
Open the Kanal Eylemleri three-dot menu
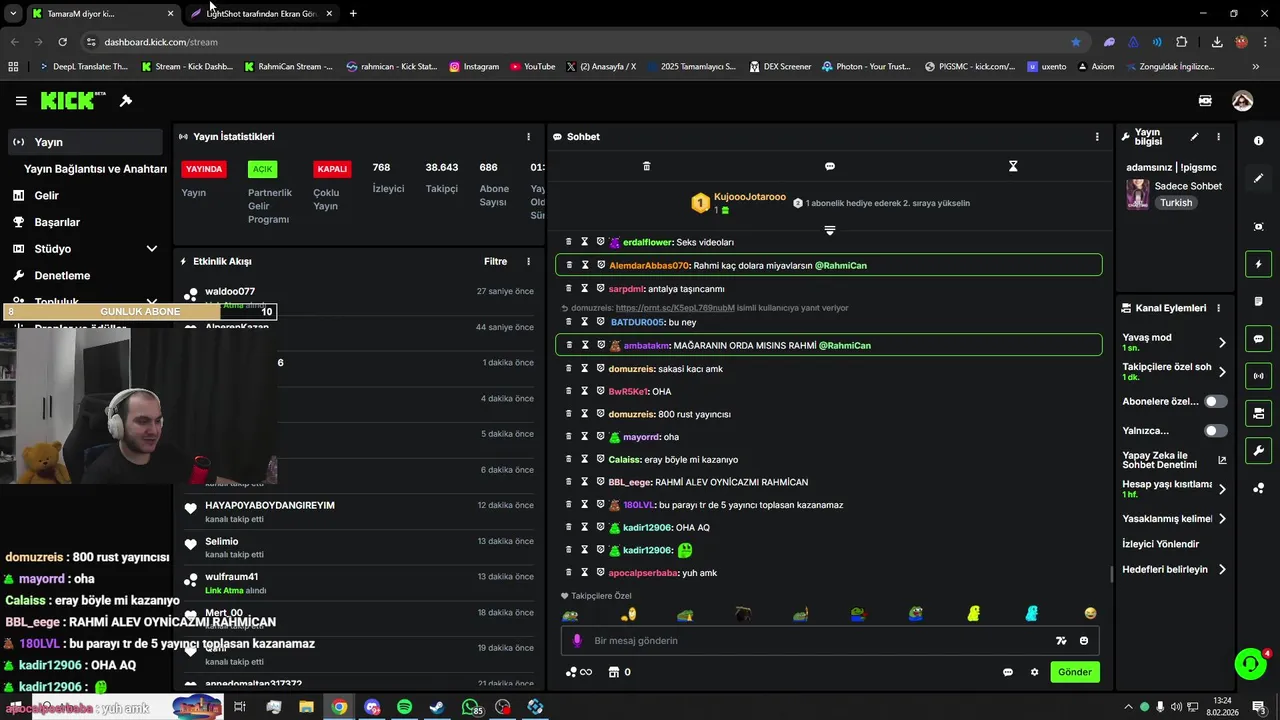[1218, 308]
